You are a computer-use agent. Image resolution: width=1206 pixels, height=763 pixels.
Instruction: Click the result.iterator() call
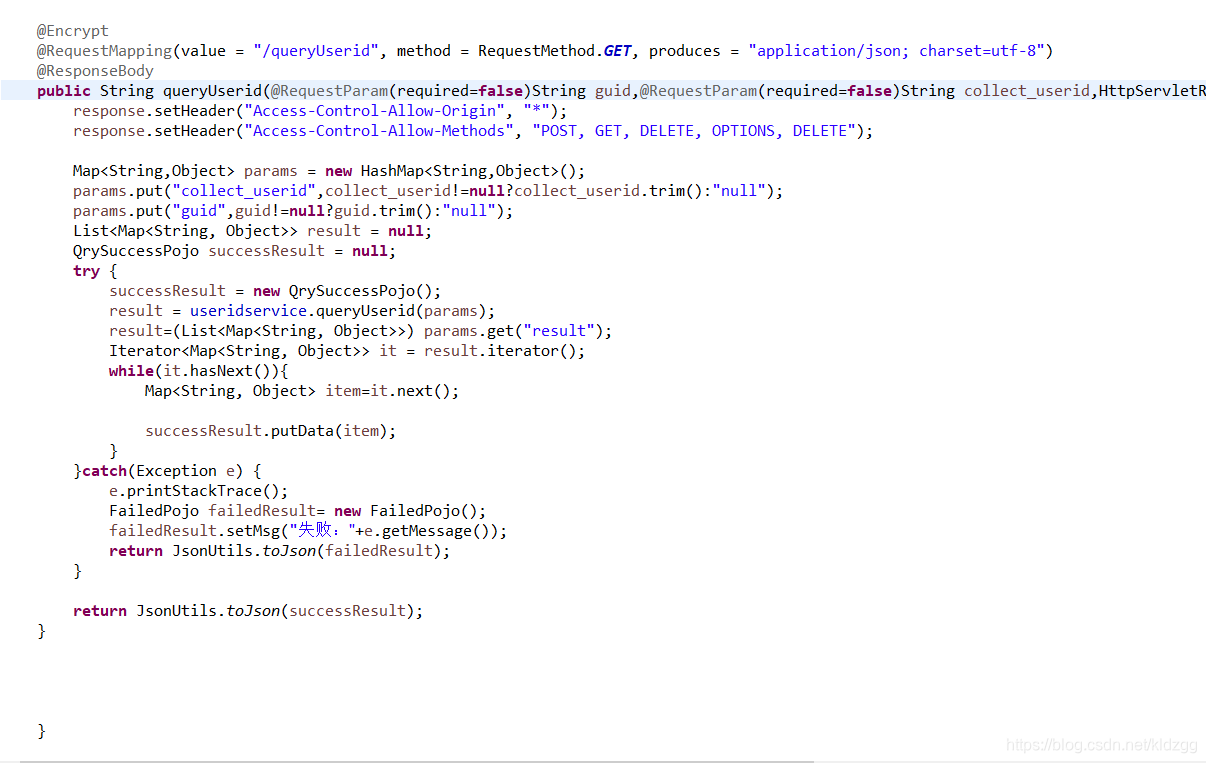(x=500, y=351)
